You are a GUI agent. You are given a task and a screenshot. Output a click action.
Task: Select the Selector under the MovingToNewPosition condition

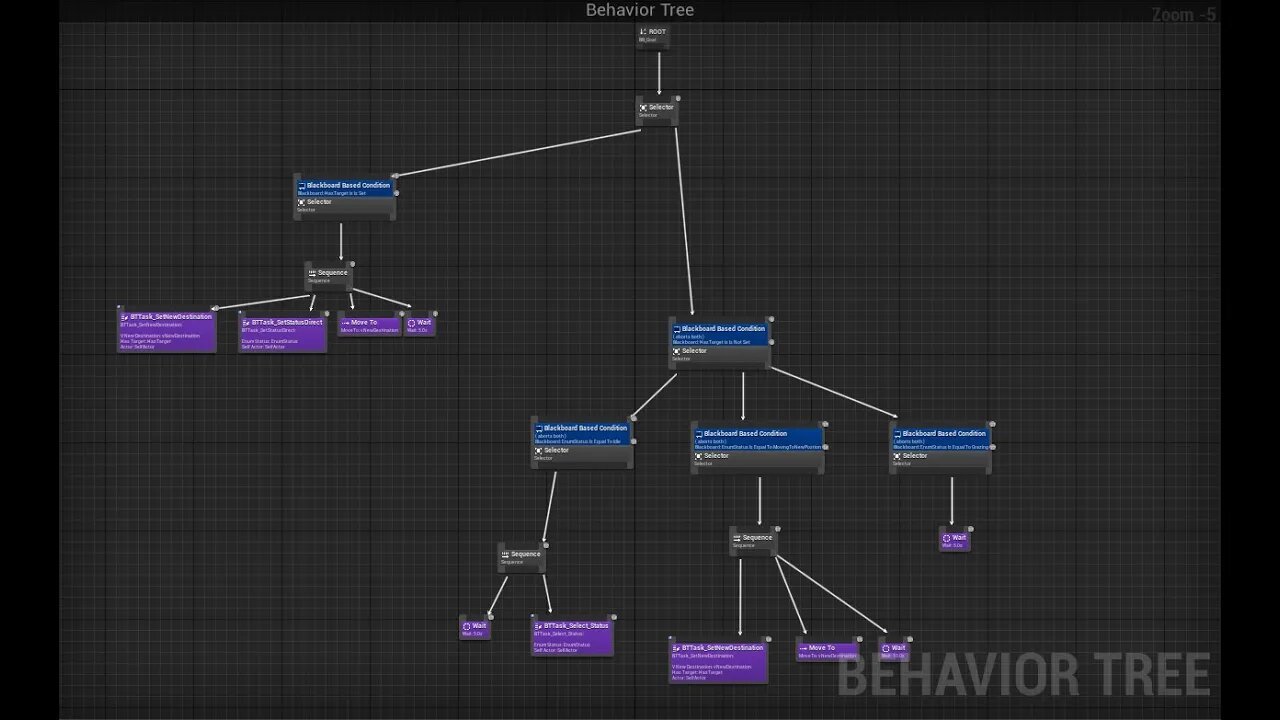(758, 459)
